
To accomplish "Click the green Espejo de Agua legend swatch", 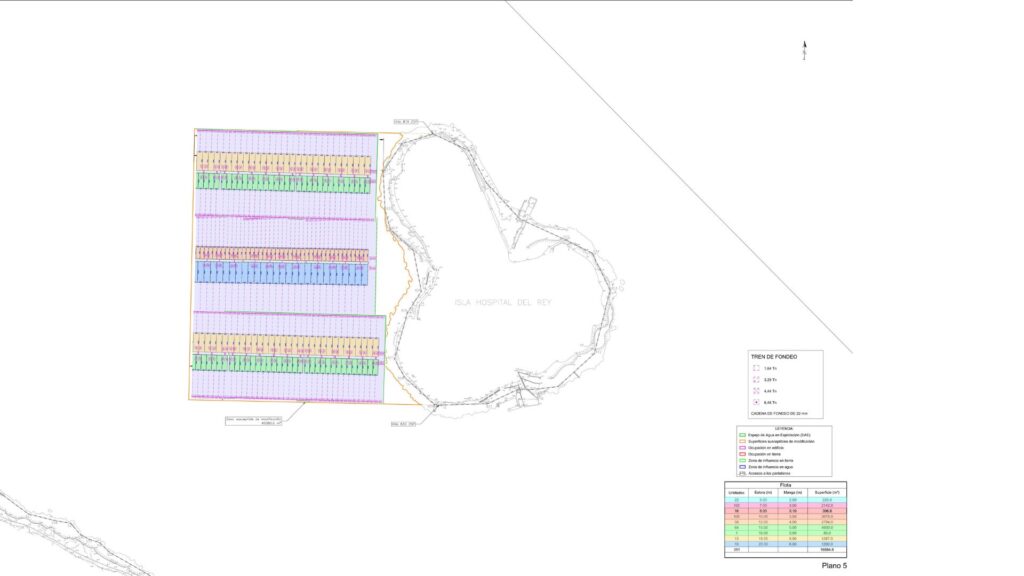I will point(741,436).
